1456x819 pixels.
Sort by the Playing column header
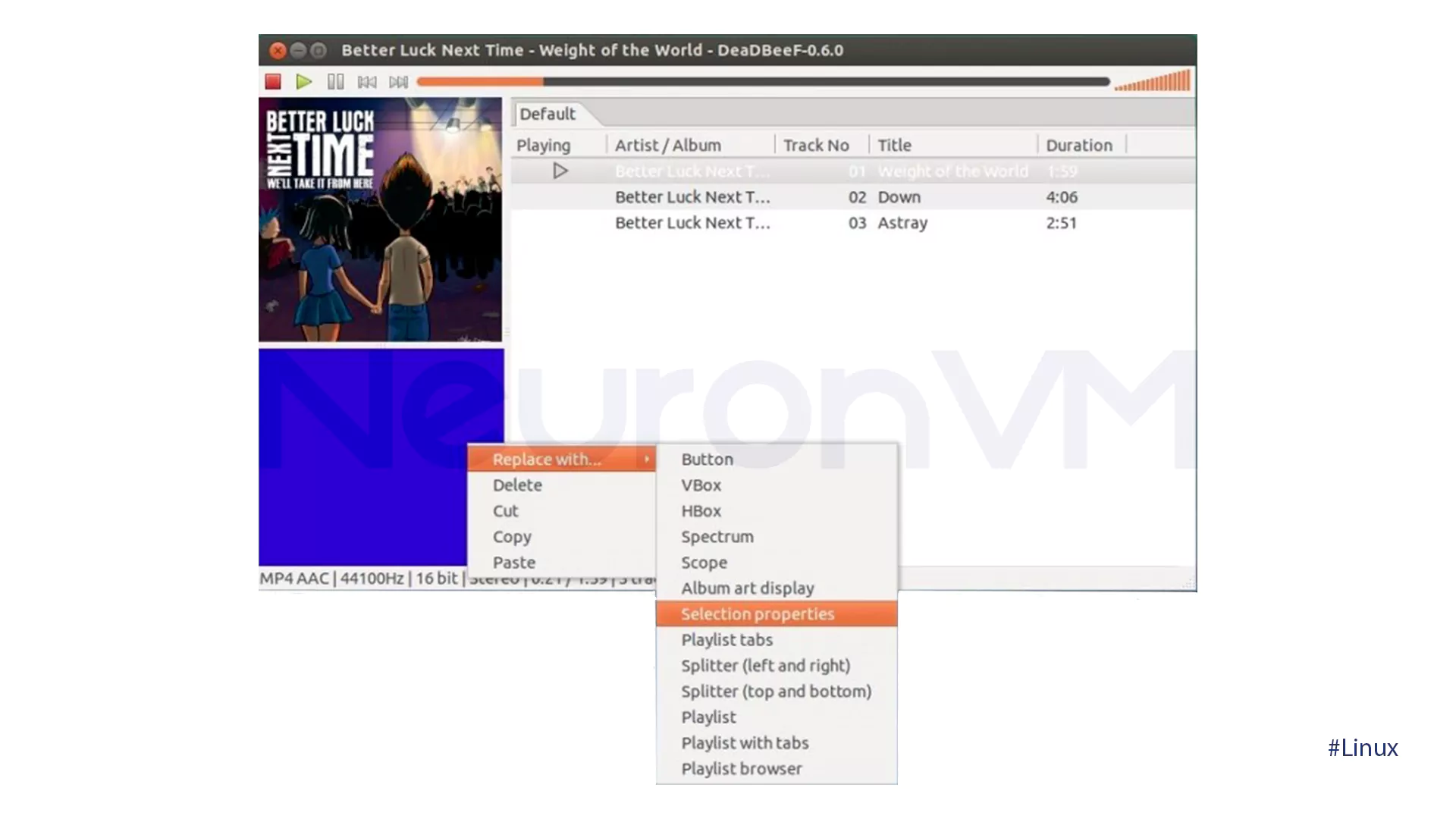559,145
